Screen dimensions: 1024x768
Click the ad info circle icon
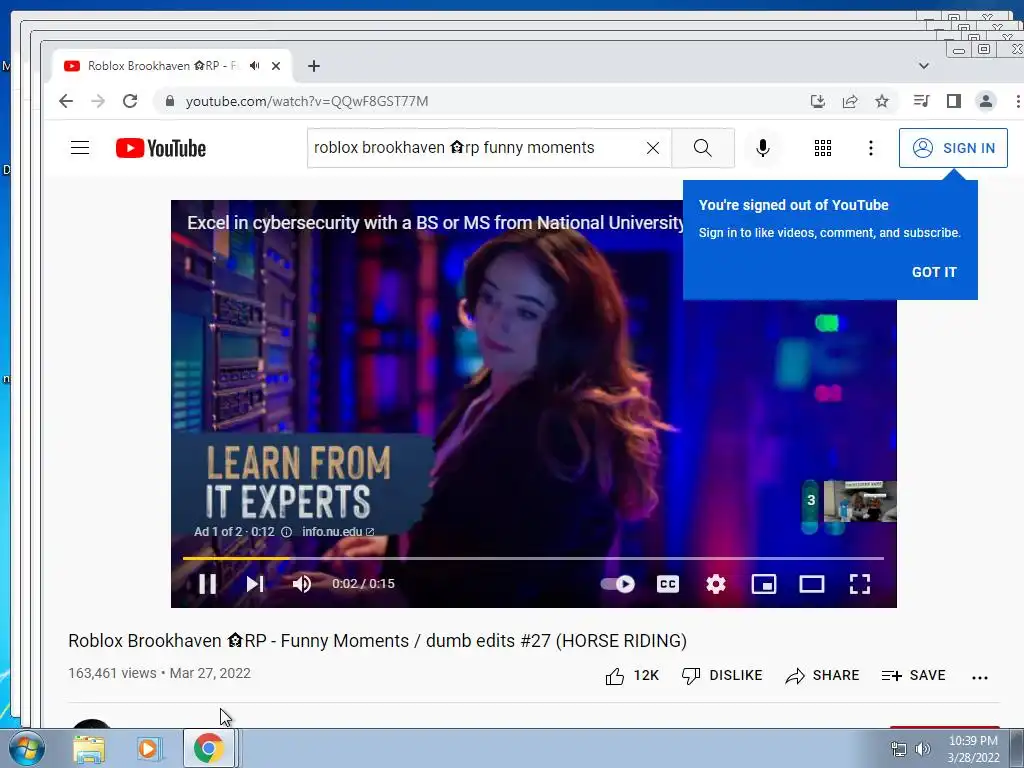click(x=286, y=532)
